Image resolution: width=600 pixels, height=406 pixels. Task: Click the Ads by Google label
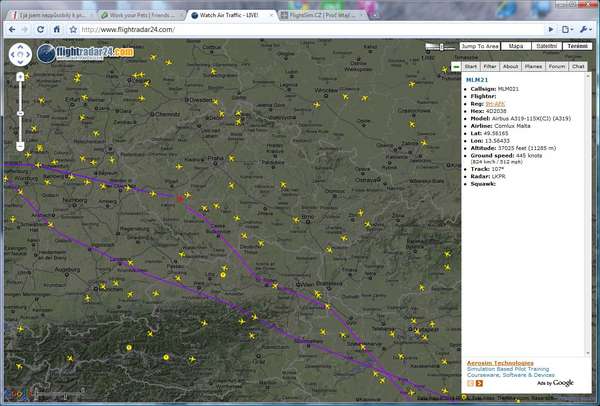point(555,383)
